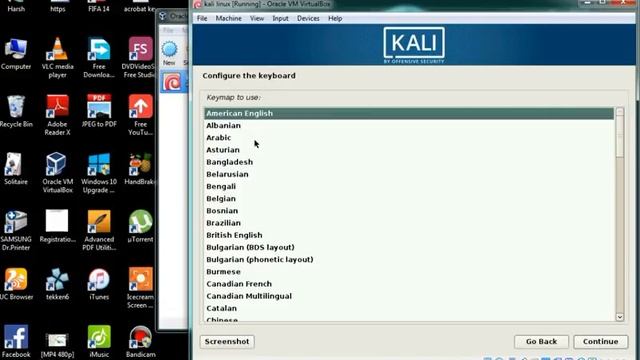Open the Computer desktop icon
The image size is (640, 360).
16,54
